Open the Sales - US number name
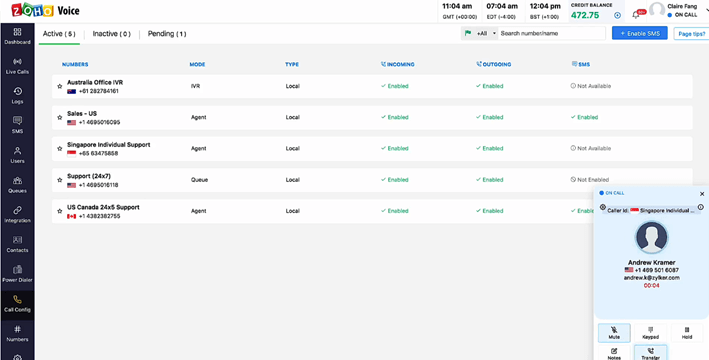Viewport: 709px width, 360px height. (82, 114)
